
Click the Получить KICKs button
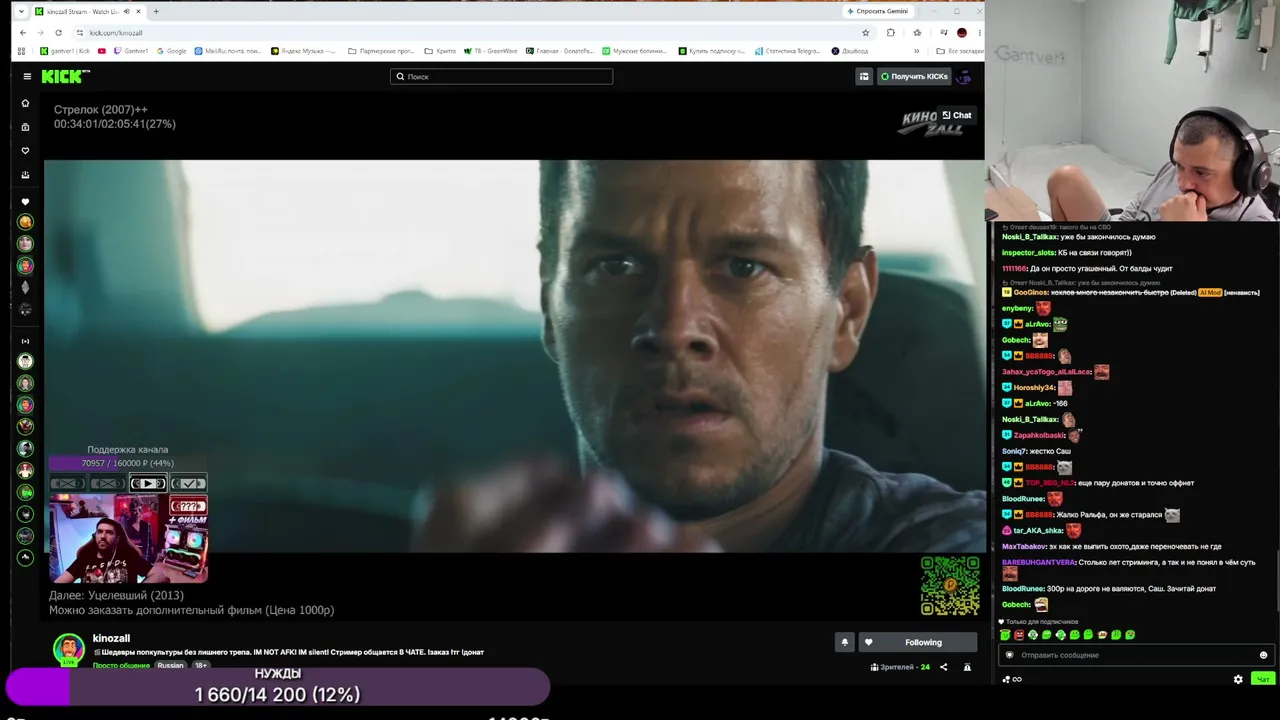(x=914, y=76)
